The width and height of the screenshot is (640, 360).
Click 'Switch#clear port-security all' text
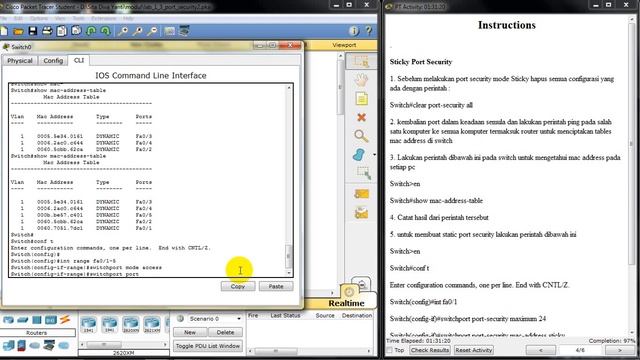click(x=431, y=105)
